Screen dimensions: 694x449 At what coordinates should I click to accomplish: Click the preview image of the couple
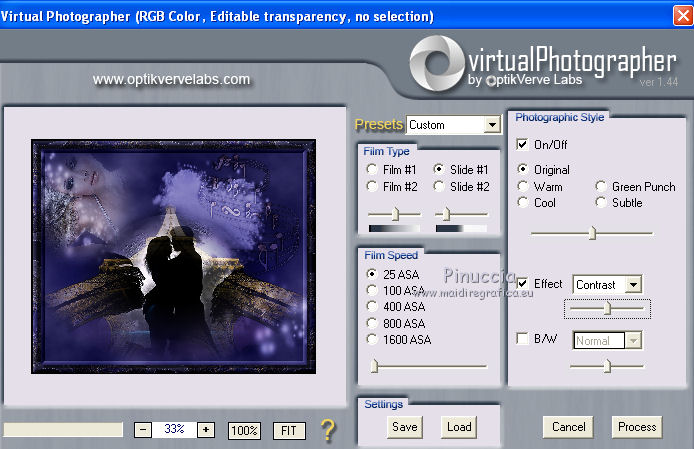[174, 256]
